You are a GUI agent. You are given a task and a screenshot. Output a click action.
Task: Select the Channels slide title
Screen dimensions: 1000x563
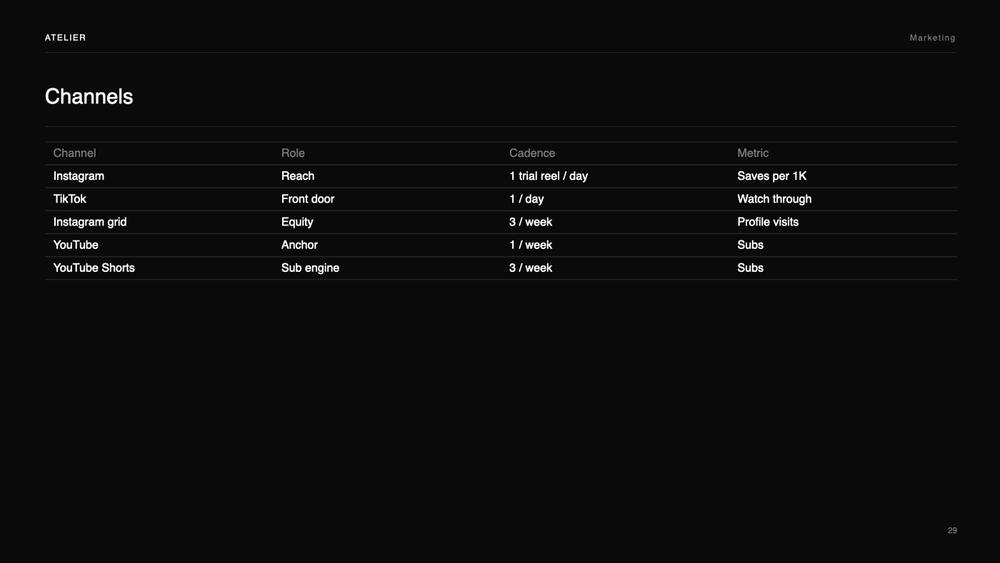tap(89, 96)
